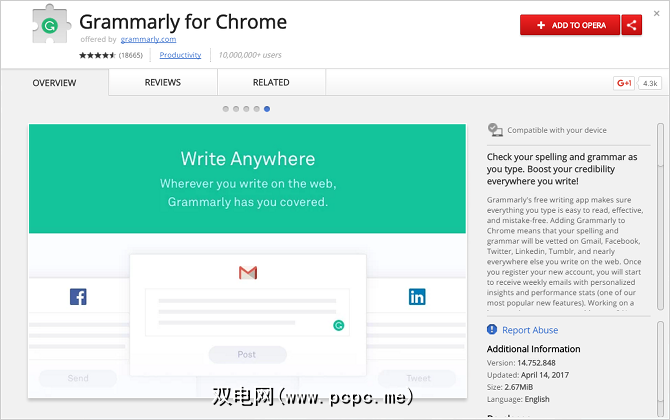
Task: Click the star rating icons
Action: [x=97, y=55]
